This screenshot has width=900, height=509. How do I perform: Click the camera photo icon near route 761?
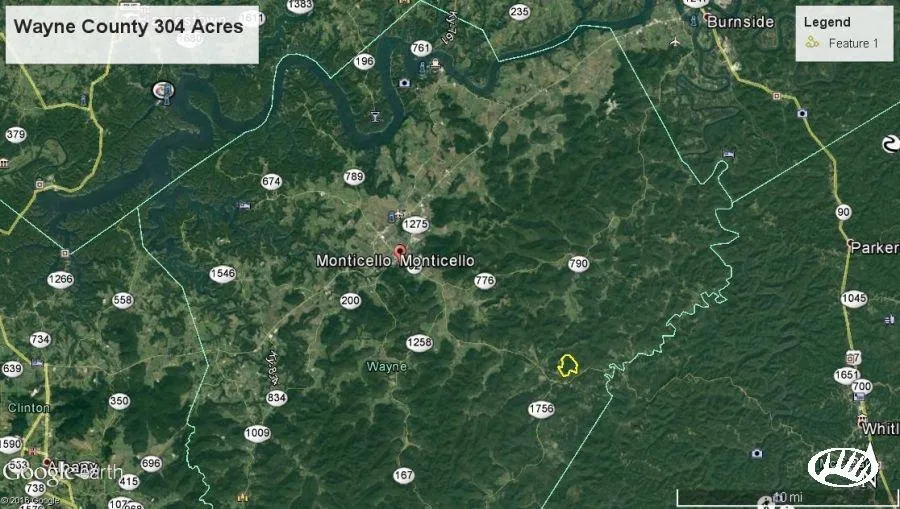405,83
